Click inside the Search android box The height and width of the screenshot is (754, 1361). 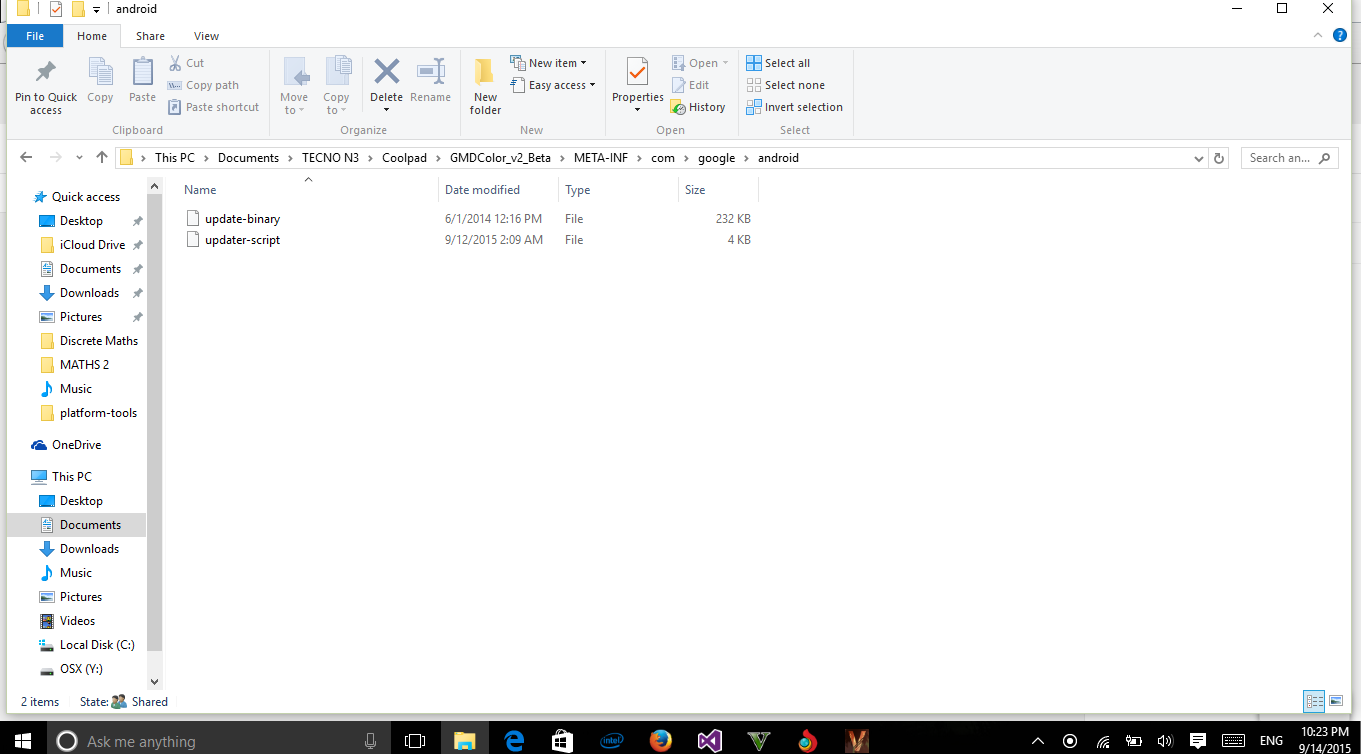[1283, 157]
